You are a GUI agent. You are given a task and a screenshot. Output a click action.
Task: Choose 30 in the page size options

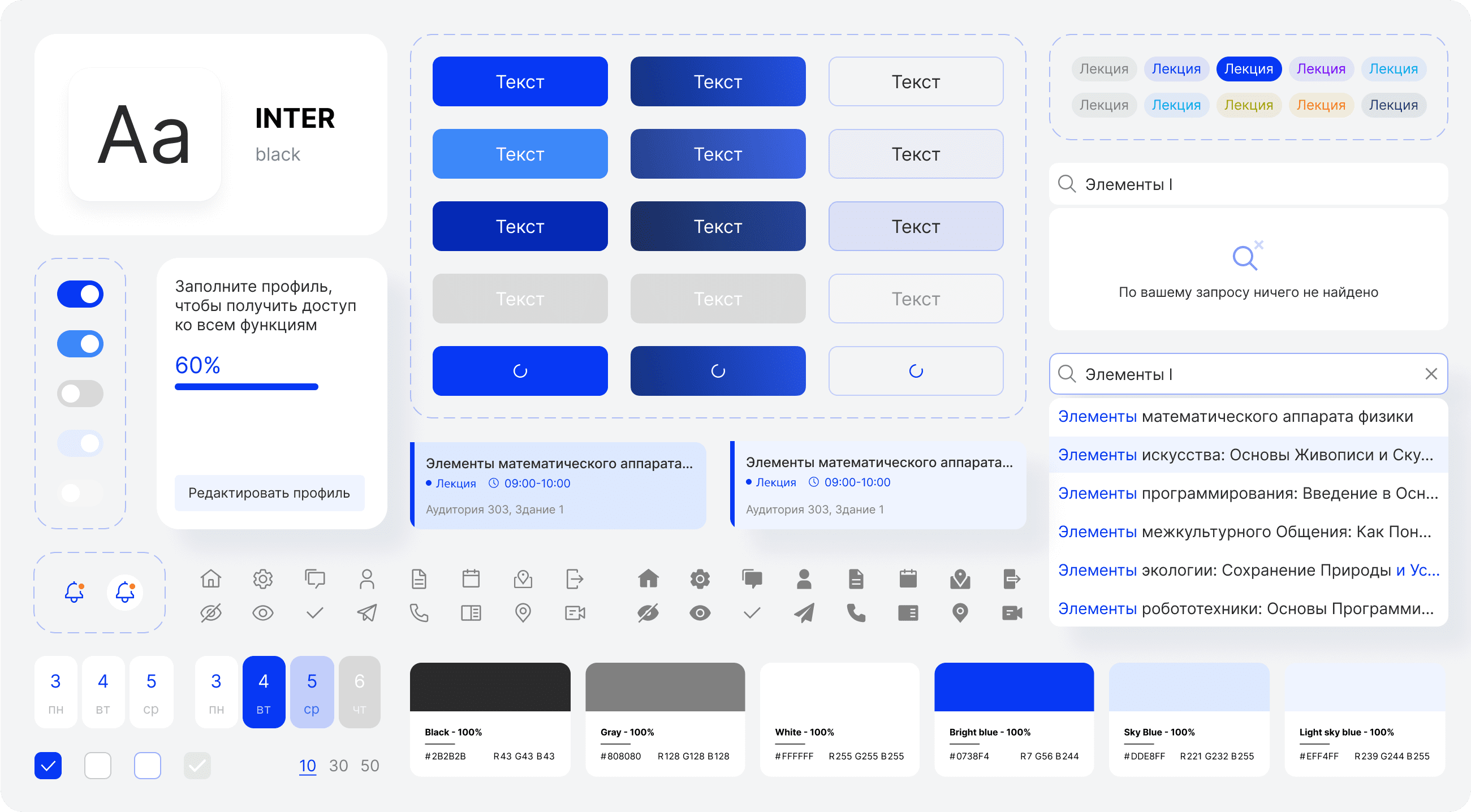[x=338, y=766]
